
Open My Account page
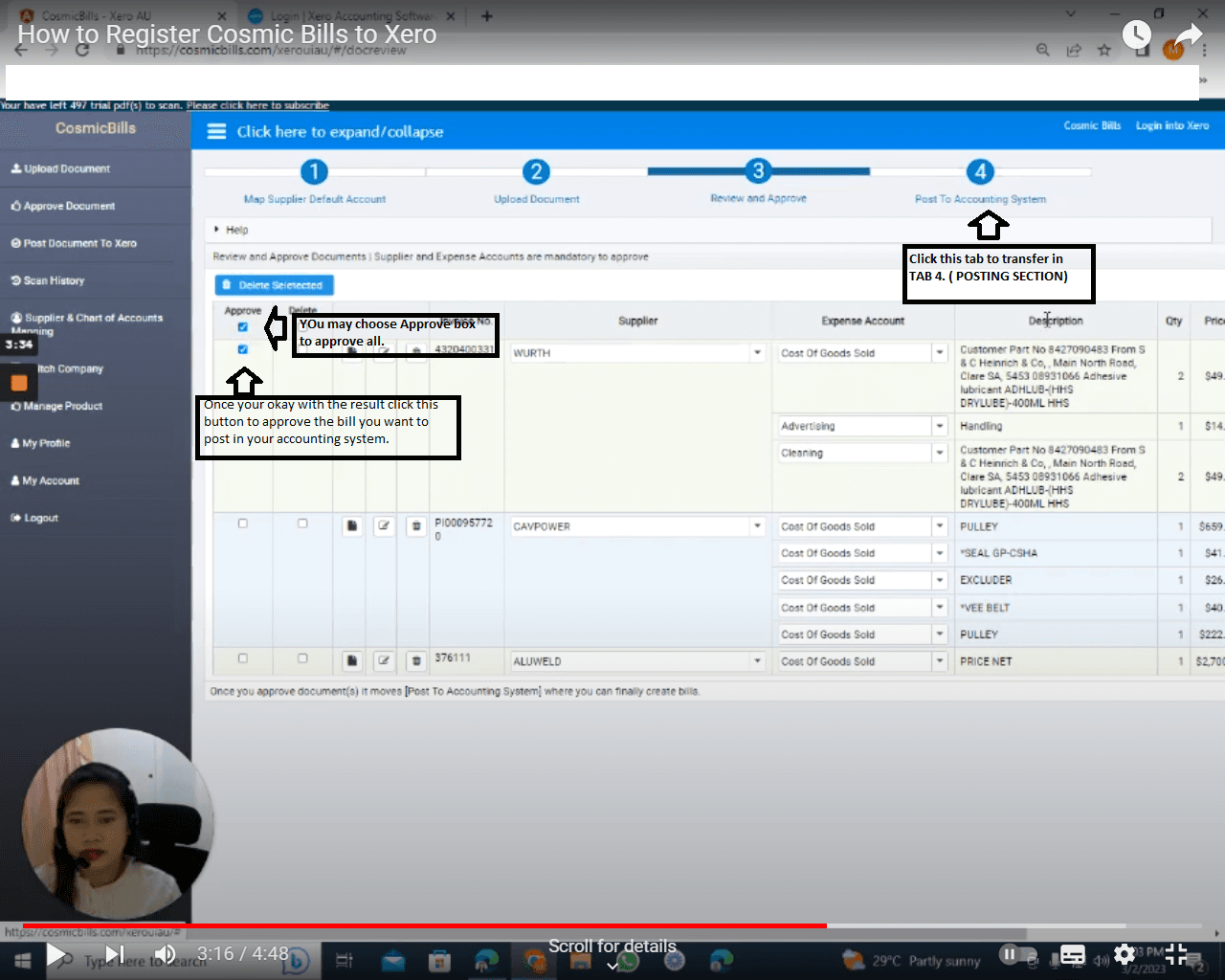click(45, 480)
